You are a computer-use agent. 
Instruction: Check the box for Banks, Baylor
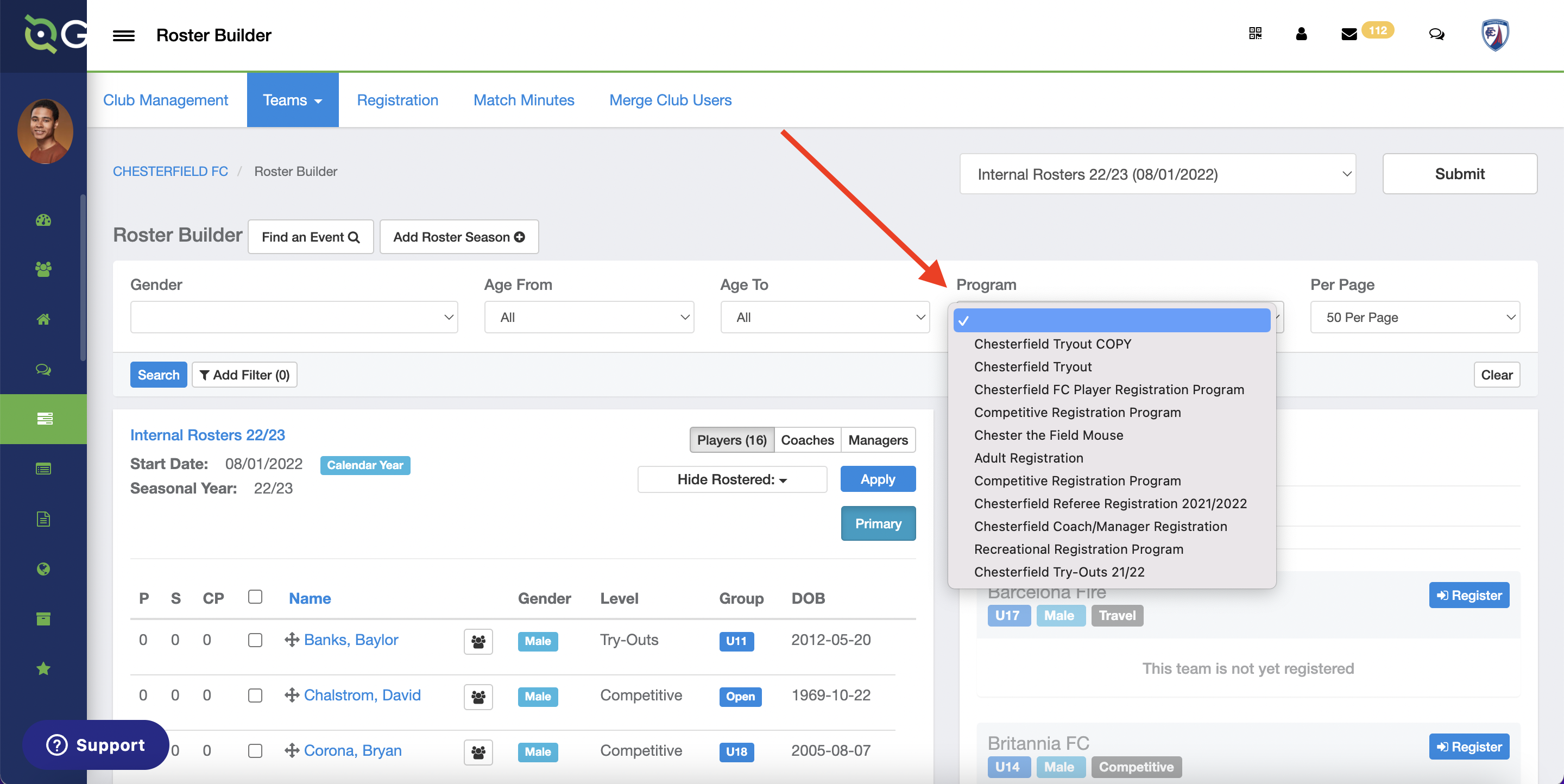click(x=255, y=640)
